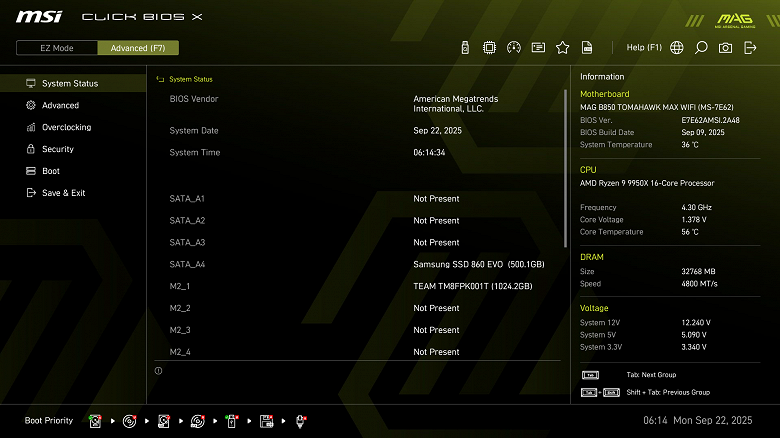Click the DRAM size value 32768 MB
The width and height of the screenshot is (780, 438).
(x=698, y=271)
